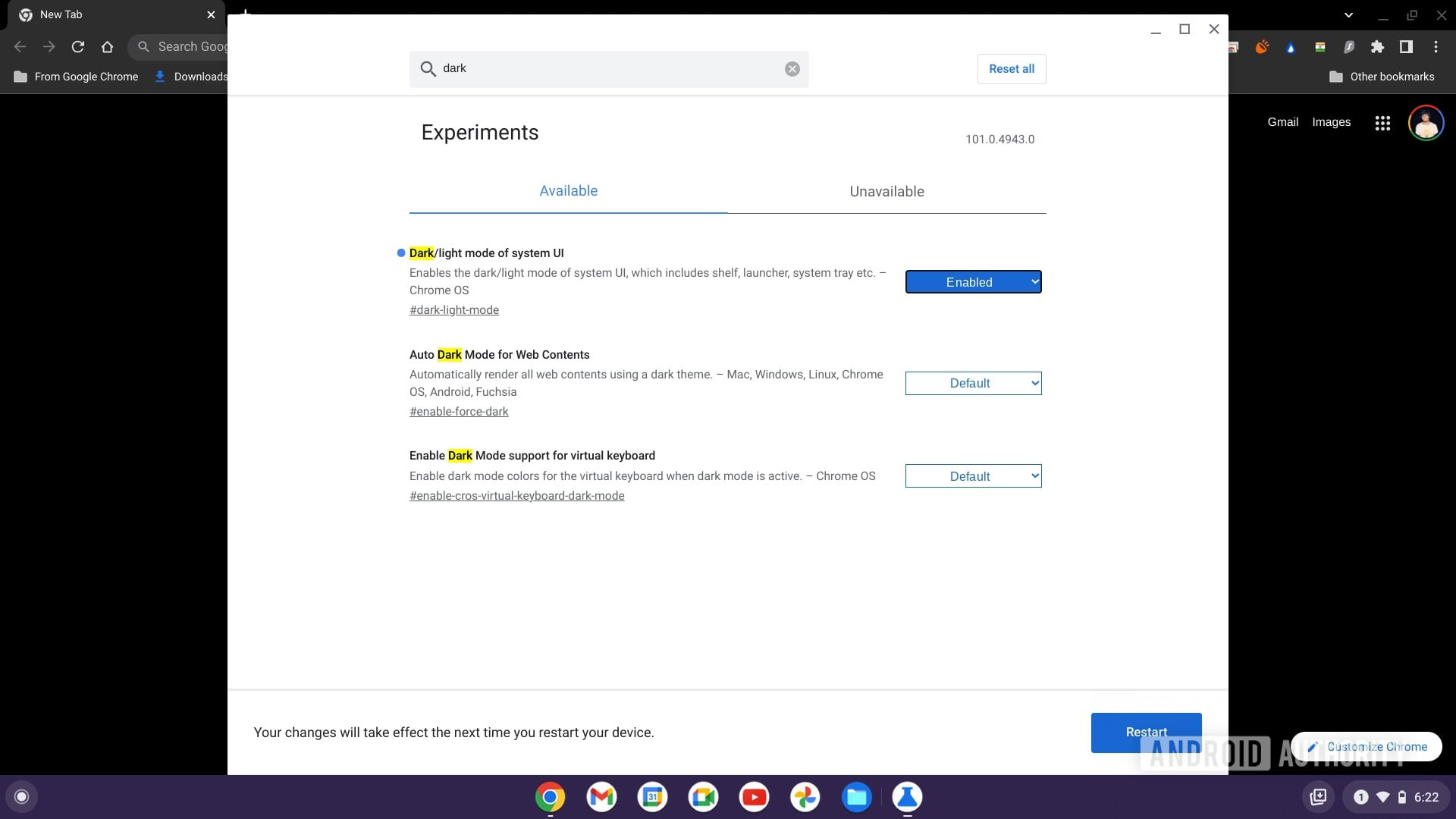This screenshot has height=819, width=1456.
Task: Open the #enable-force-dark flag link
Action: (x=459, y=412)
